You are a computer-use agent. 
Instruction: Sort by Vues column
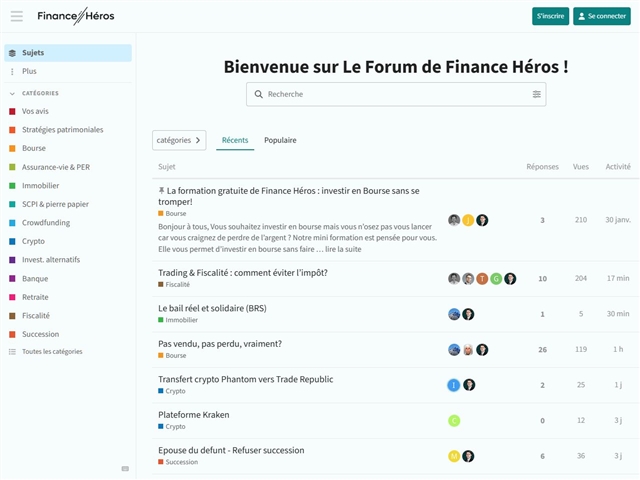coord(580,167)
